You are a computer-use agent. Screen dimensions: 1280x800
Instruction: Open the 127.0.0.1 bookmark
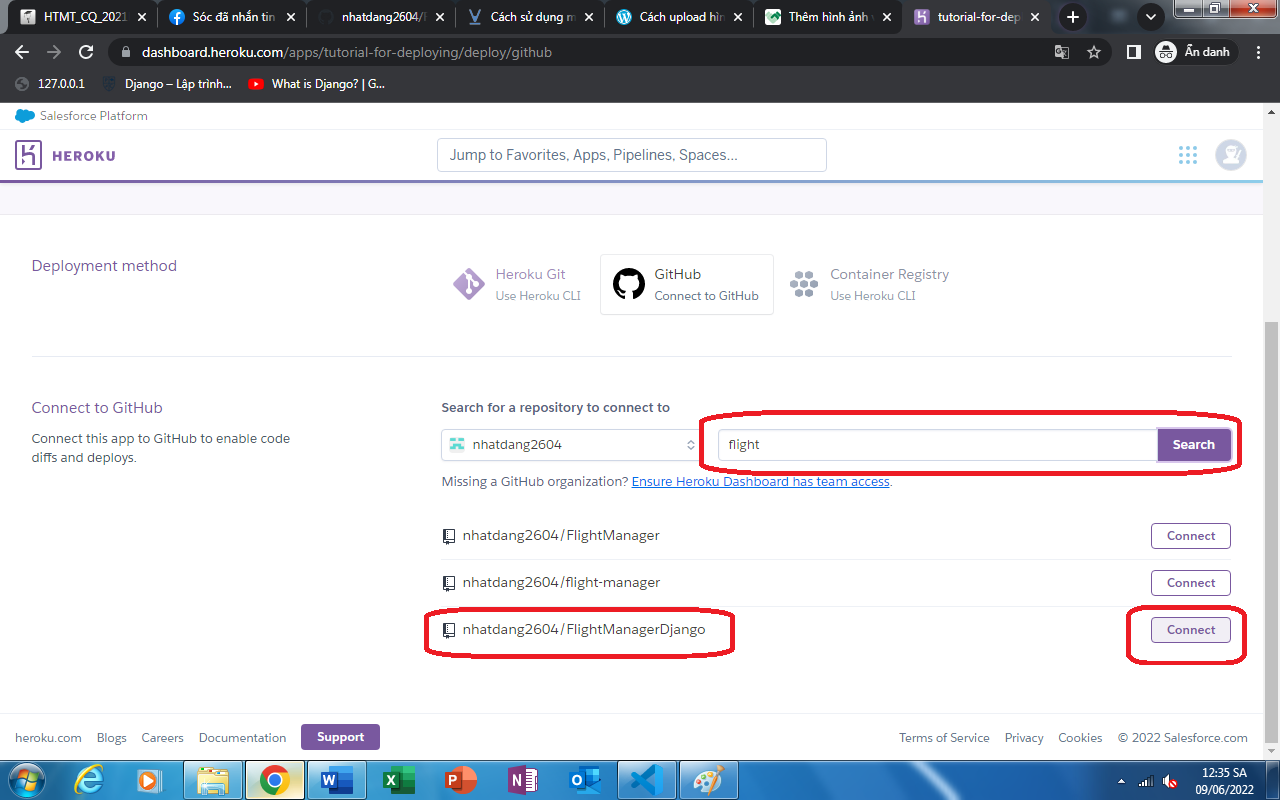pyautogui.click(x=50, y=84)
